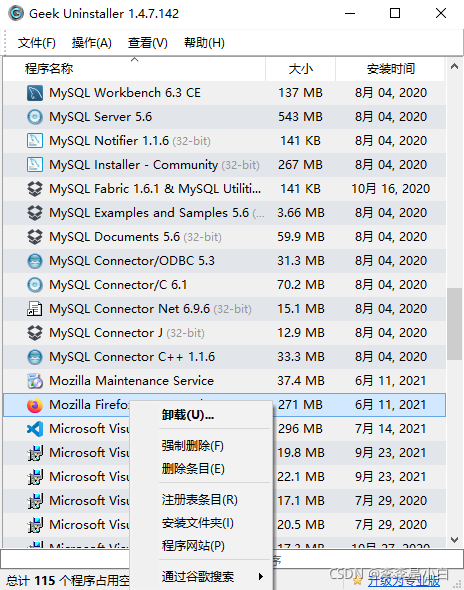Click the Mozilla Maintenance Service icon
464x590 pixels.
pyautogui.click(x=35, y=381)
